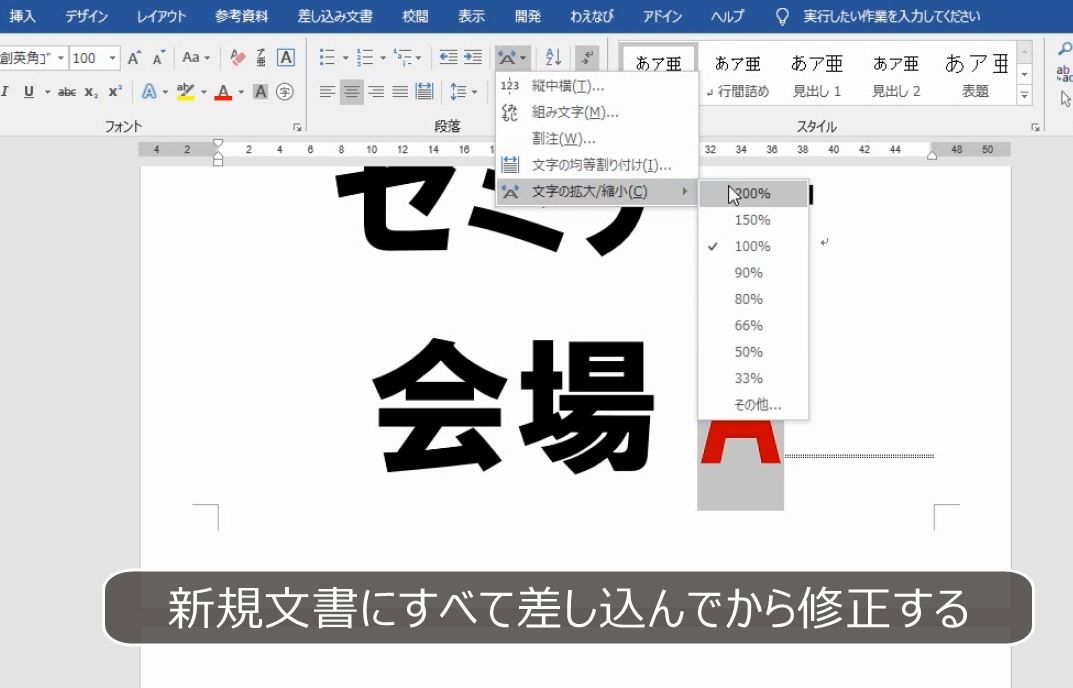Expand the Styles gallery arrow

click(x=1023, y=95)
